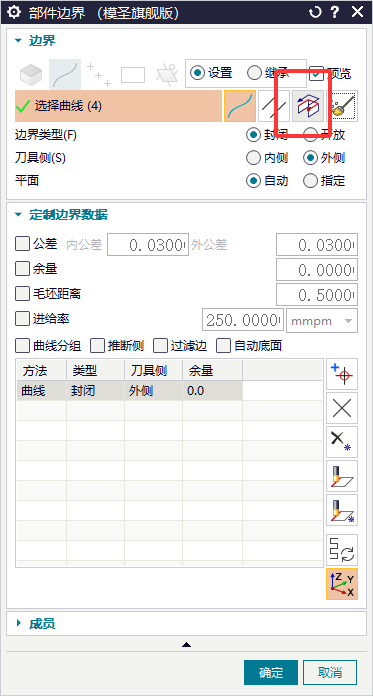Click the 0.0 cell in the table
This screenshot has height=696, width=373.
coord(213,391)
